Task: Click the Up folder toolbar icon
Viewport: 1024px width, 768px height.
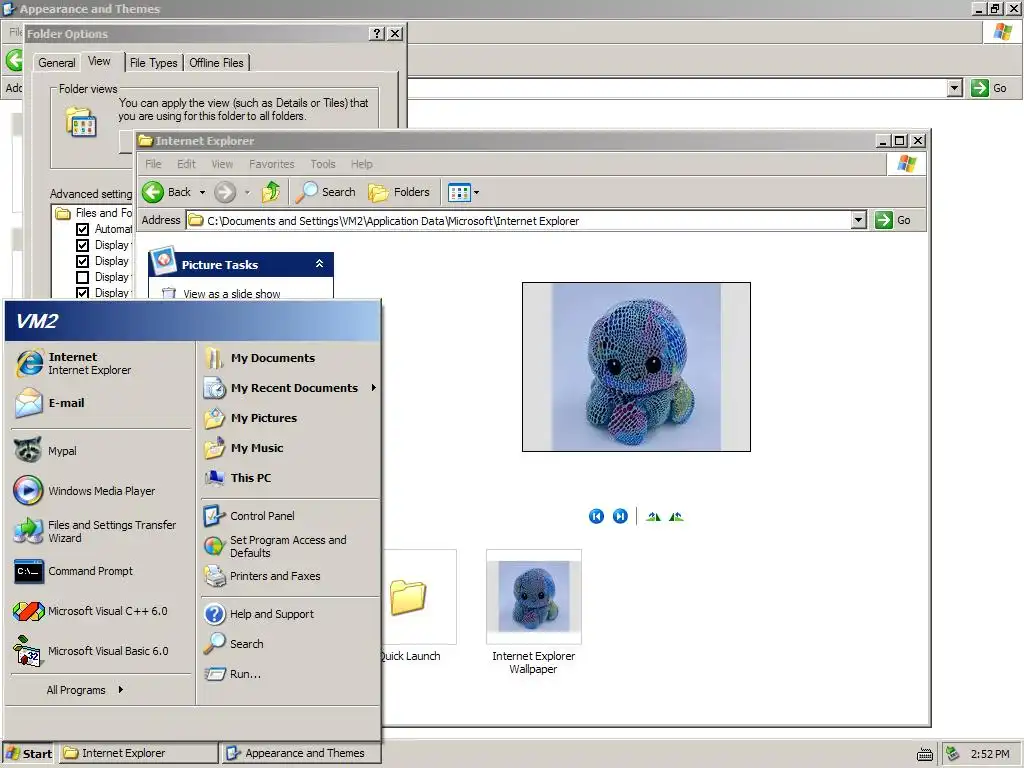Action: 271,192
